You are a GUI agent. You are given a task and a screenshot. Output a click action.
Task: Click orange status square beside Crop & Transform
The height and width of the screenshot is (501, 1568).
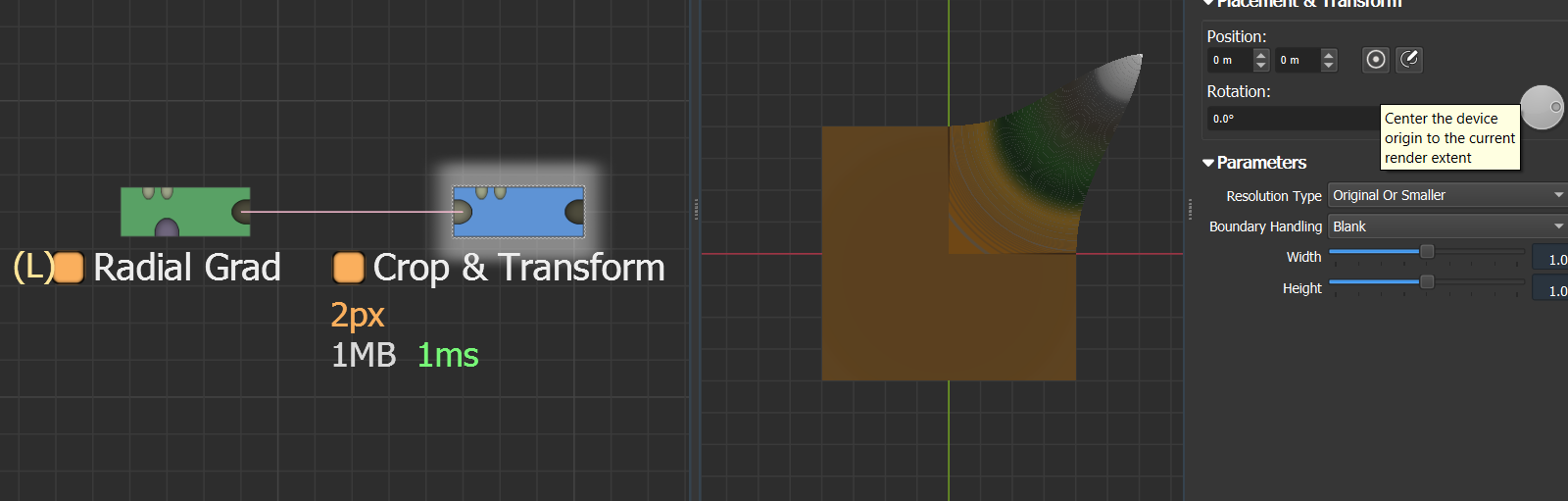[x=348, y=268]
